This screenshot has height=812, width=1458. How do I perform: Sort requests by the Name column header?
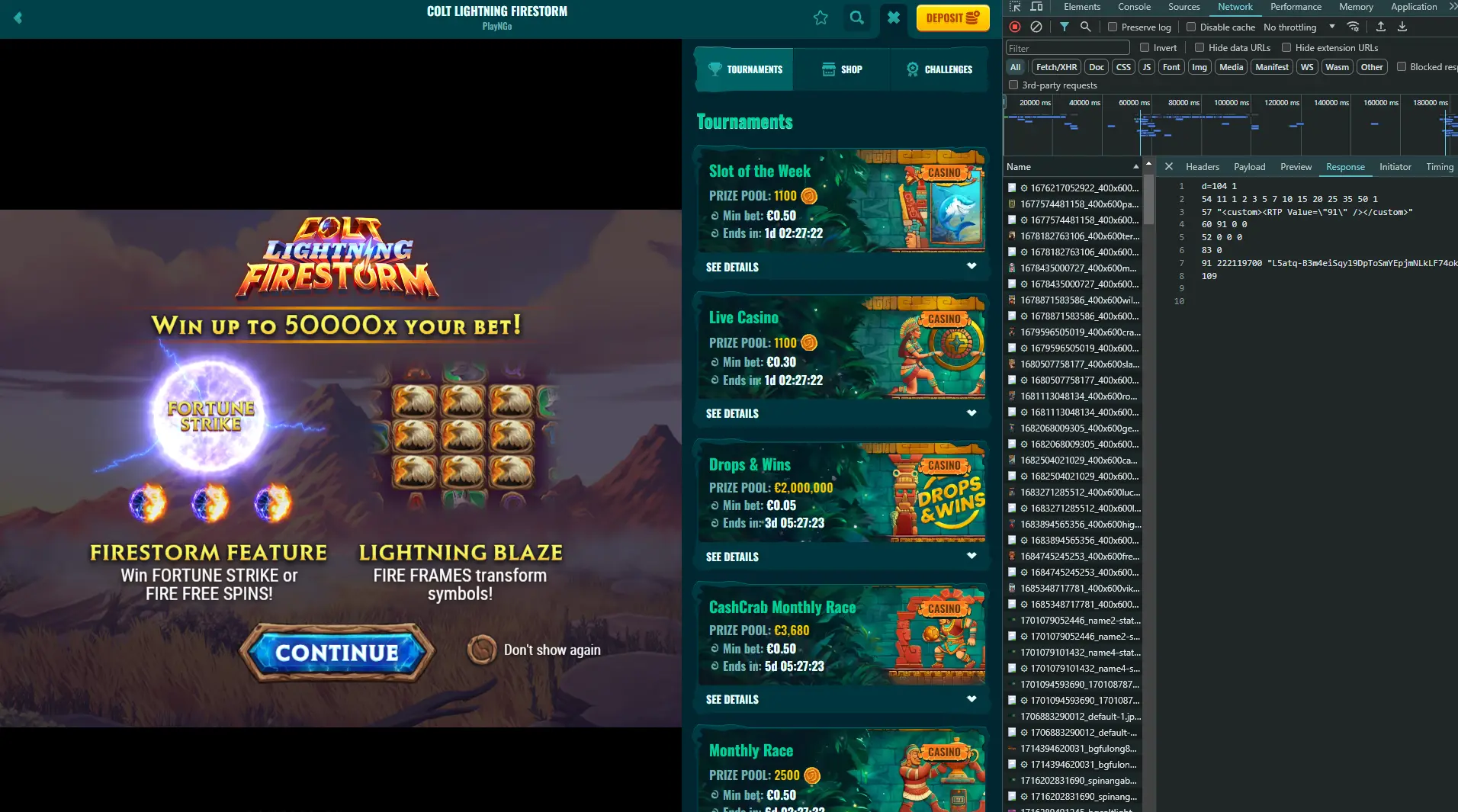pyautogui.click(x=1072, y=167)
